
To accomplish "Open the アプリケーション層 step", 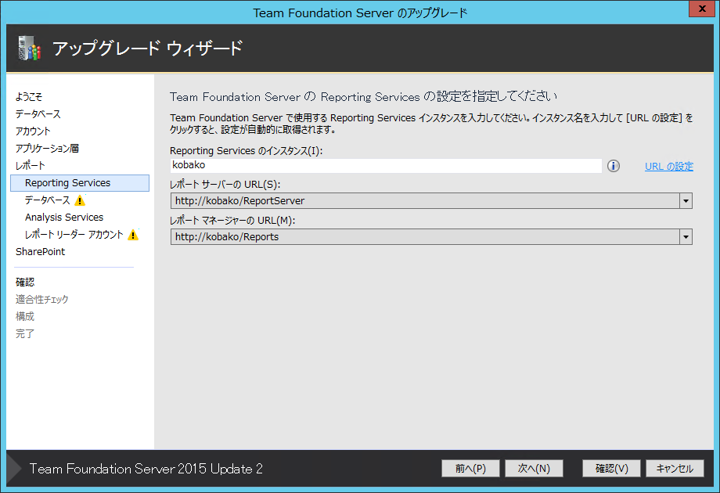I will [46, 148].
